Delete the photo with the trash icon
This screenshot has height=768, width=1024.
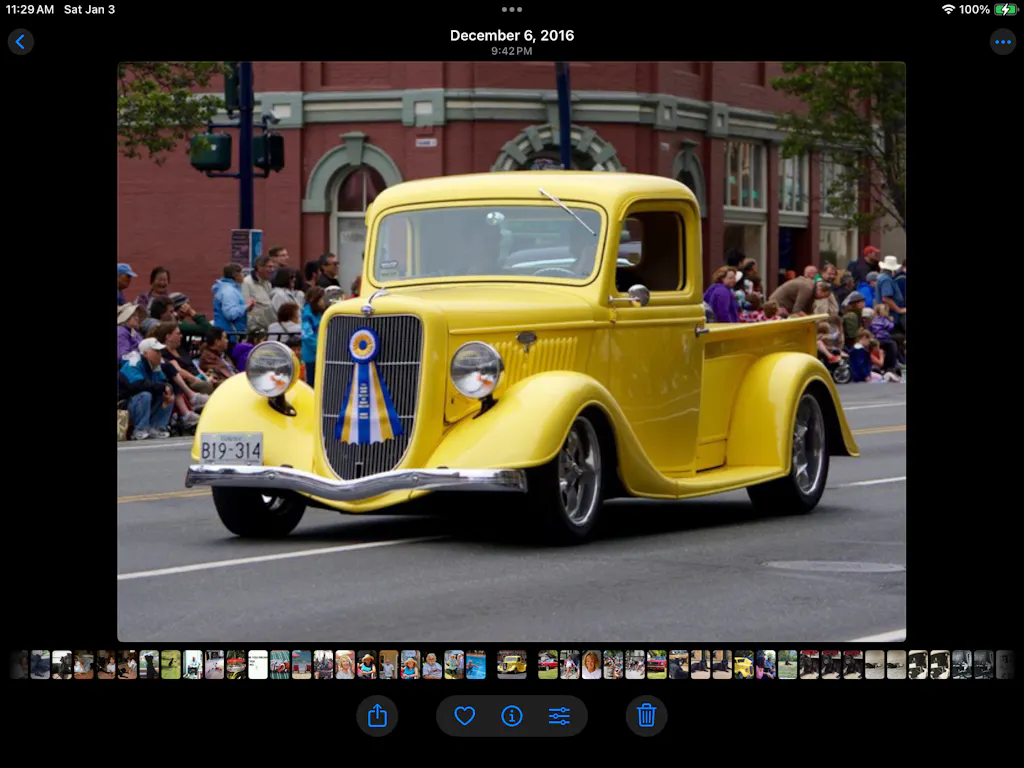pos(646,716)
